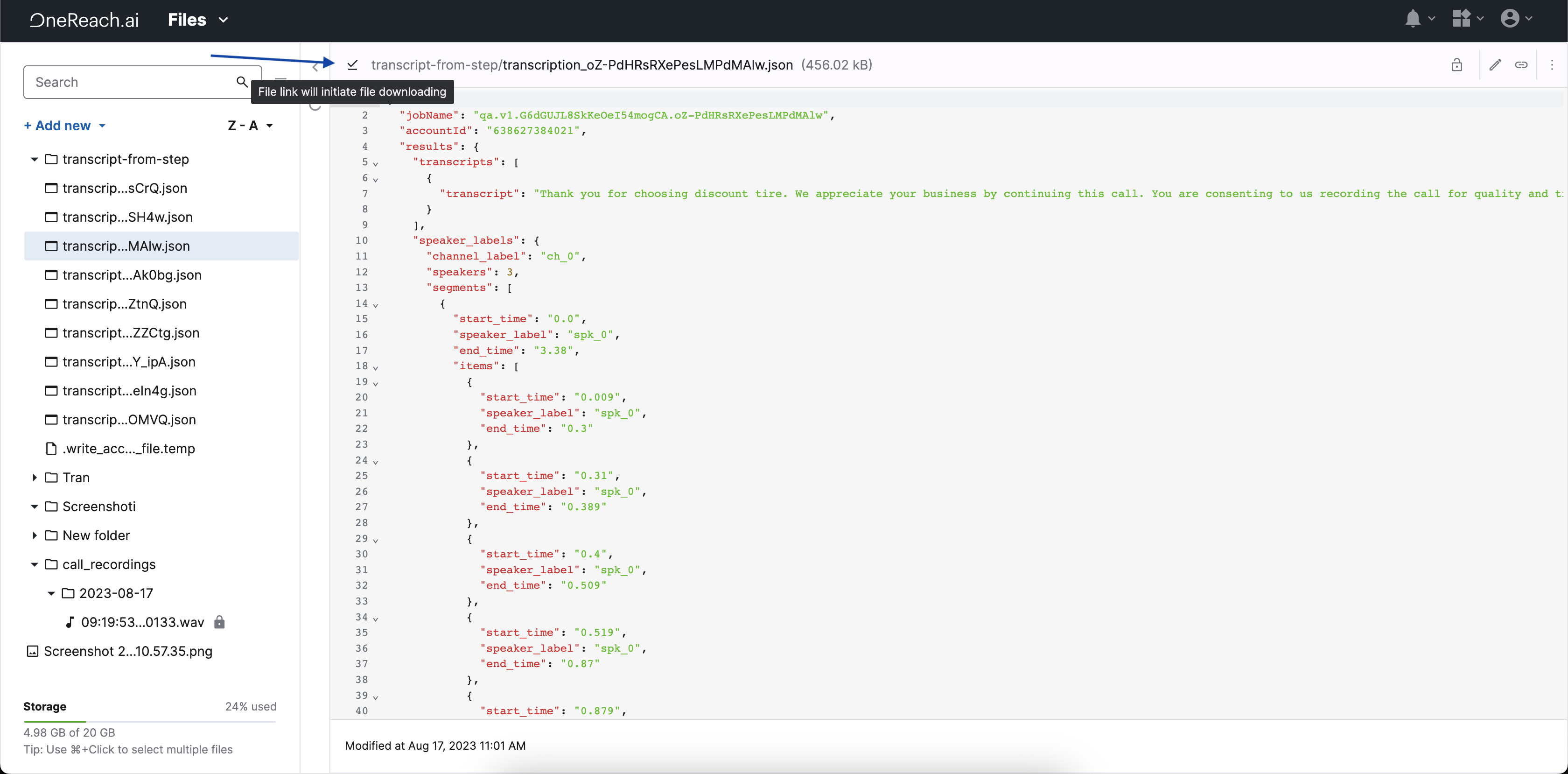Open the Files dropdown in top bar

(x=198, y=20)
